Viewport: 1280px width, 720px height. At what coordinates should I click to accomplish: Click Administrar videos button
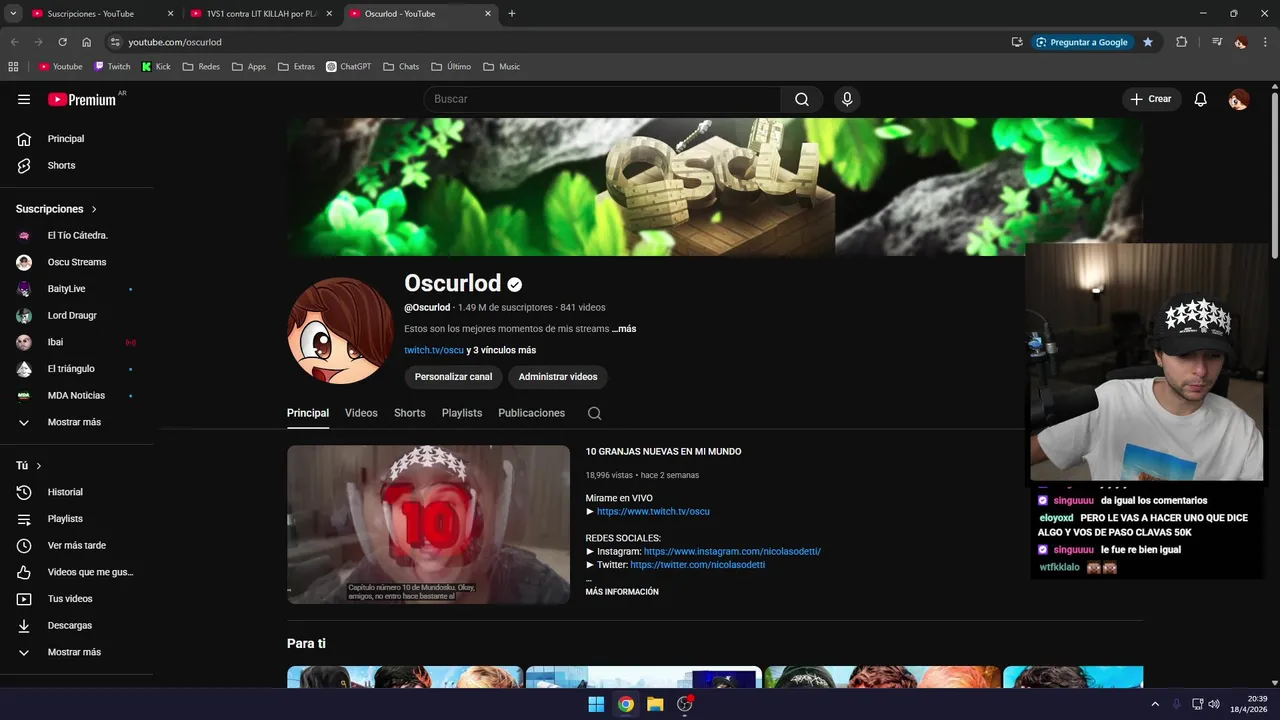point(558,377)
